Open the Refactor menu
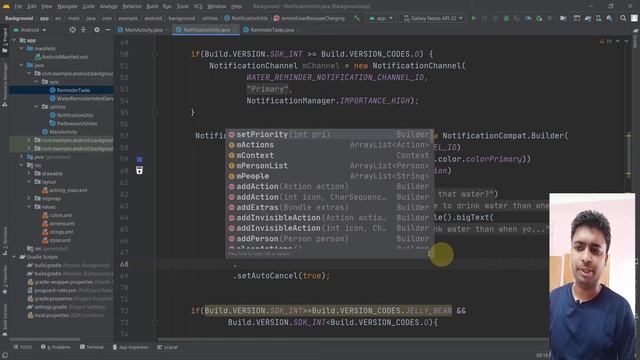Image resolution: width=640 pixels, height=360 pixels. tap(132, 7)
